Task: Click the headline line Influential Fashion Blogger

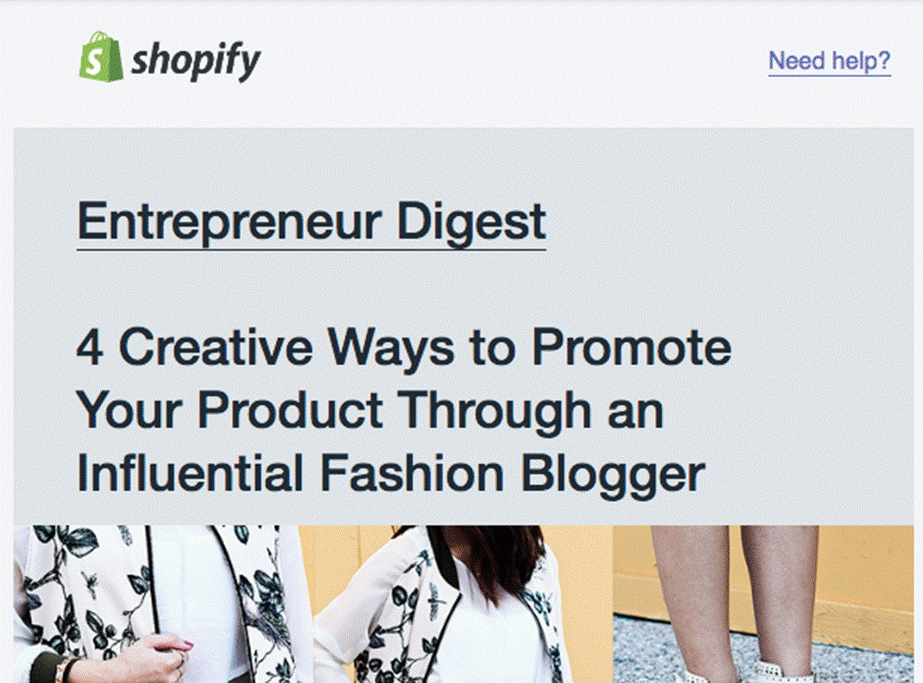Action: click(391, 474)
